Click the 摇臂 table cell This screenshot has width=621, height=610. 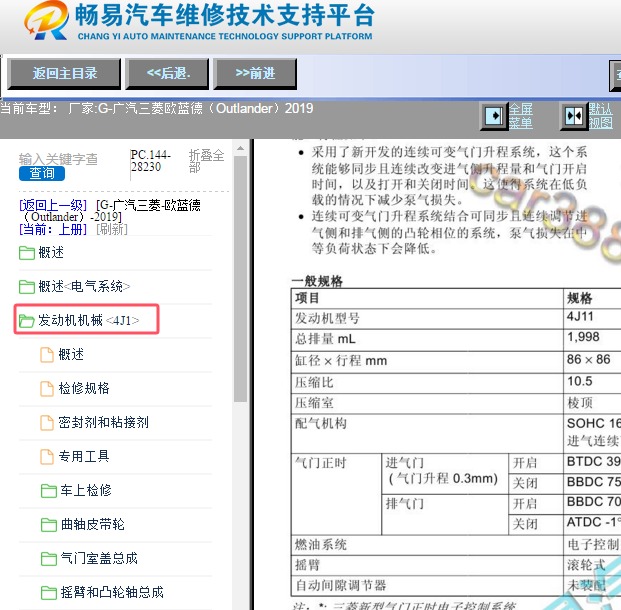pyautogui.click(x=427, y=565)
